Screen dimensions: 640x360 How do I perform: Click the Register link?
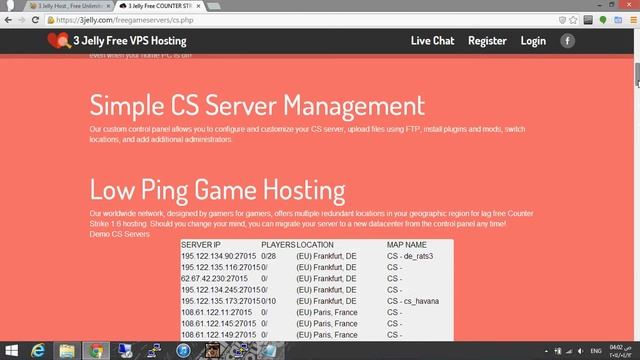(487, 41)
